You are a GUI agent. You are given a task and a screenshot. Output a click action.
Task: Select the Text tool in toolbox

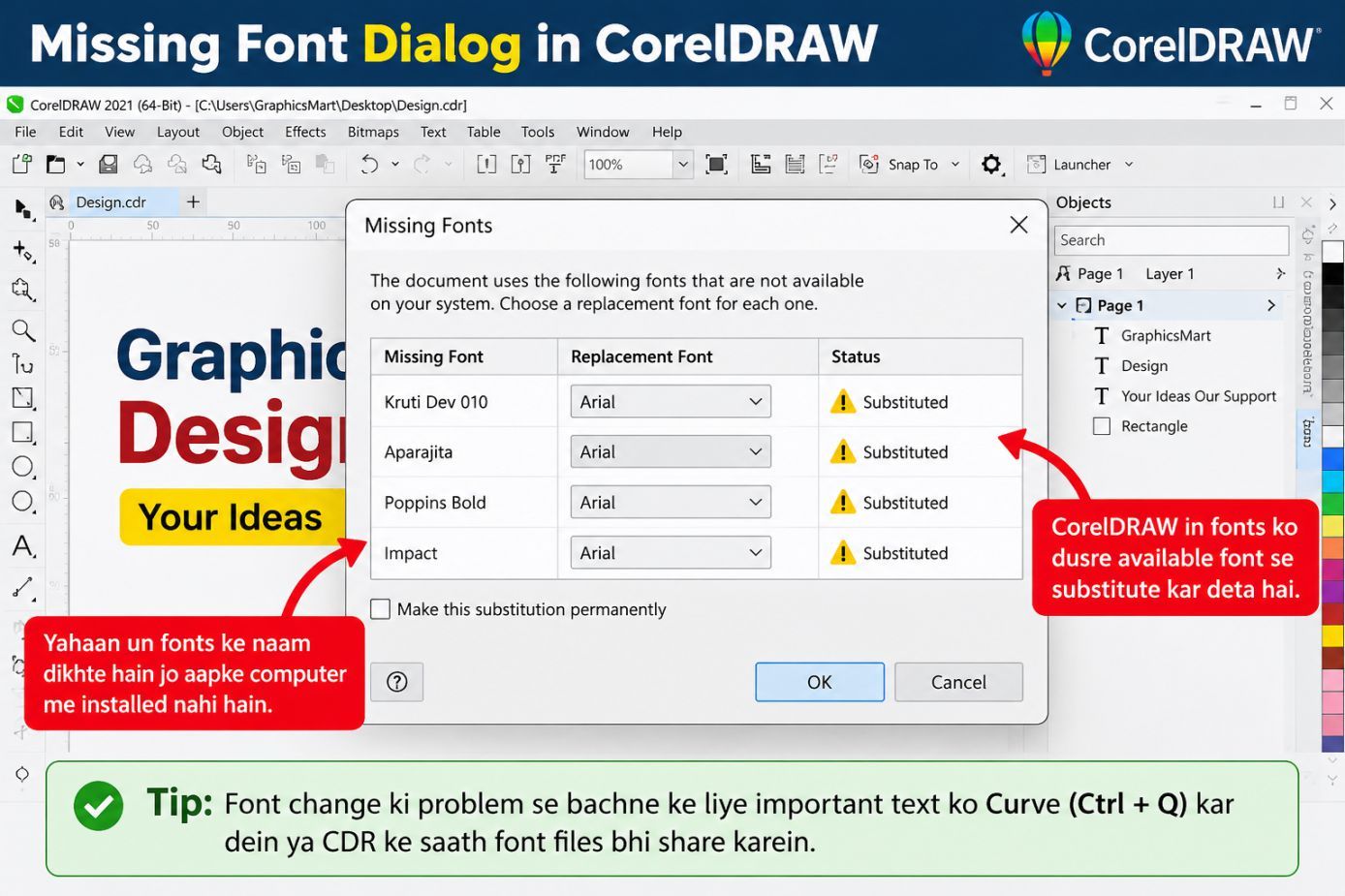[23, 546]
